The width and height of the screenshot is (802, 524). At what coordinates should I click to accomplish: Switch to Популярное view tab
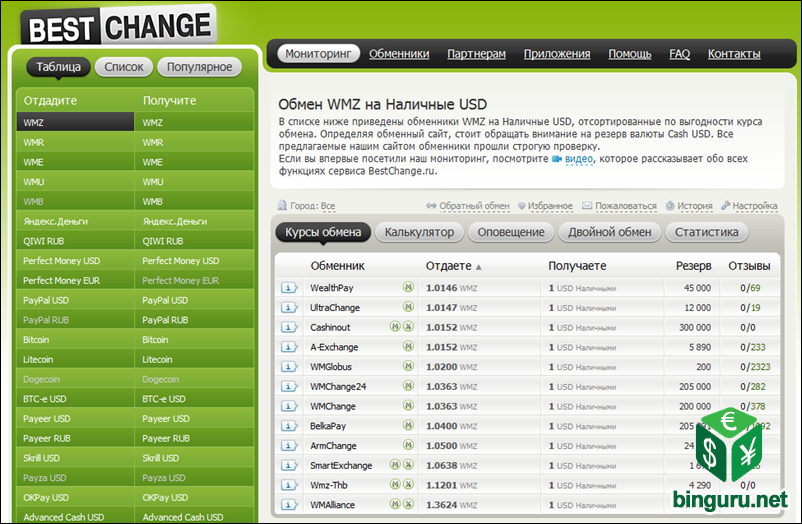pyautogui.click(x=199, y=67)
